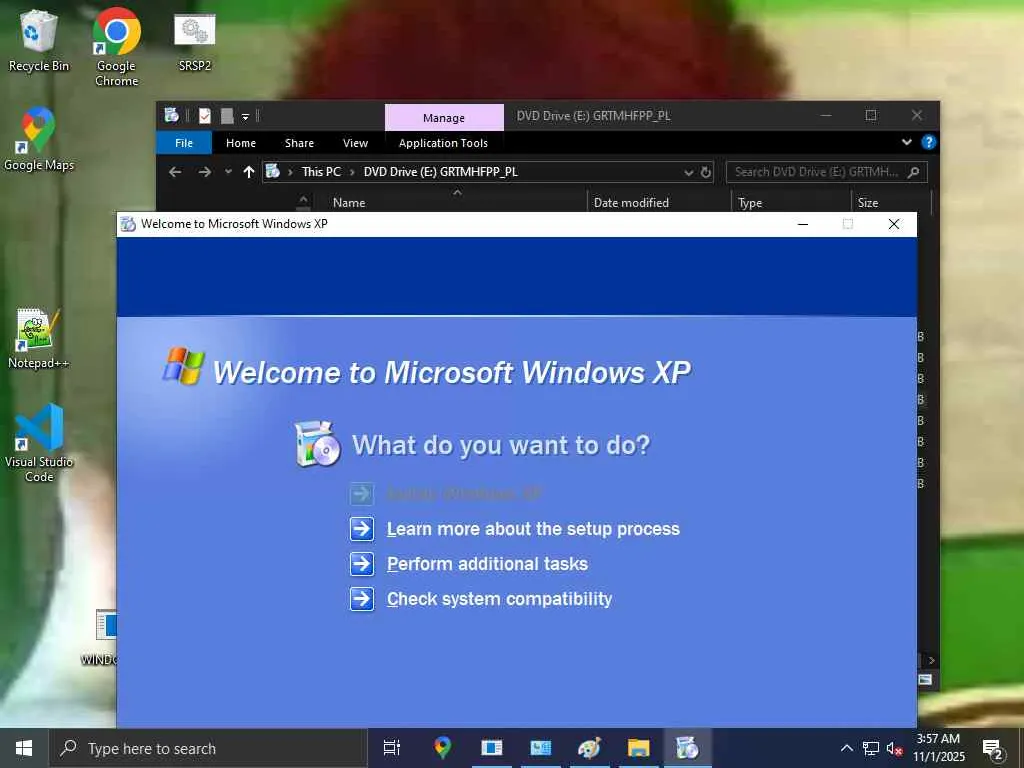Image resolution: width=1024 pixels, height=768 pixels.
Task: Open recent locations dropdown in Explorer
Action: click(228, 172)
